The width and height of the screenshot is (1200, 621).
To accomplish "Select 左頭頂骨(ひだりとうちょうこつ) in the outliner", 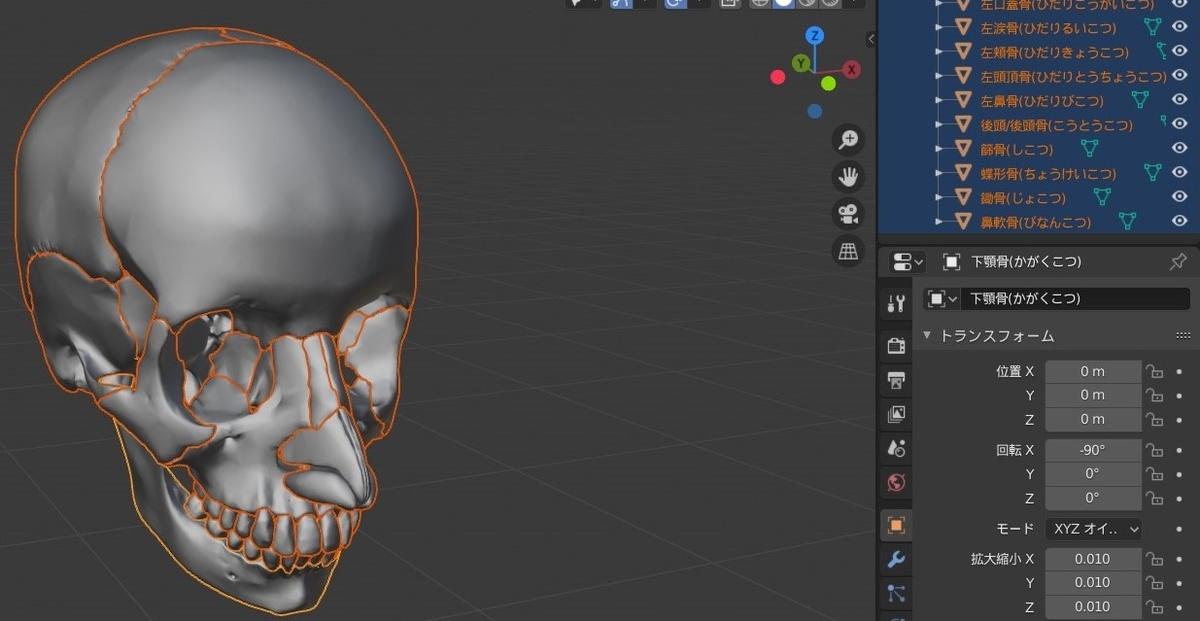I will [1073, 76].
